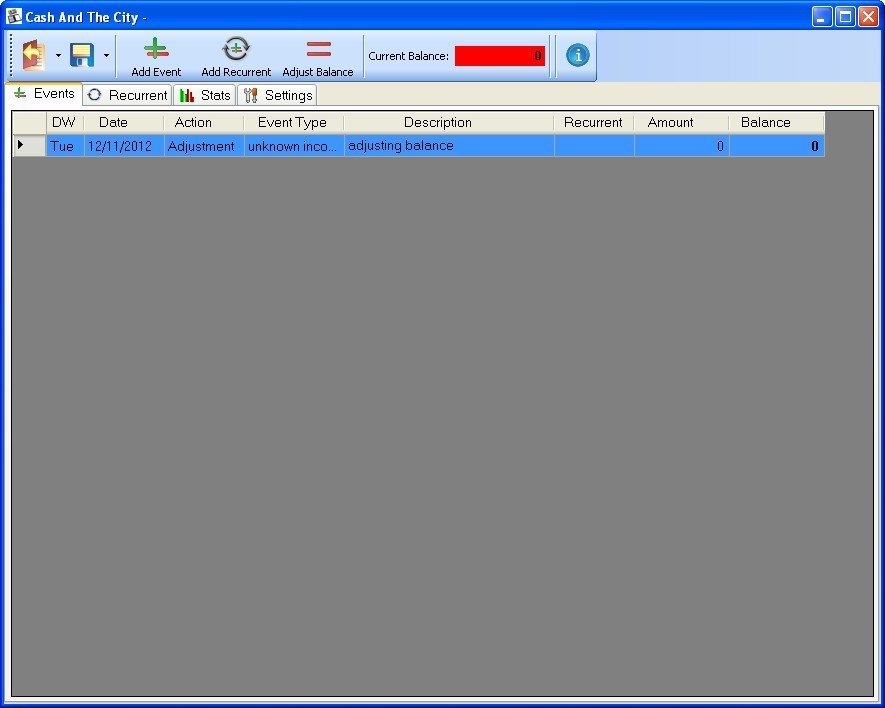Click the red Current Balance field
This screenshot has height=708, width=885.
[x=499, y=56]
